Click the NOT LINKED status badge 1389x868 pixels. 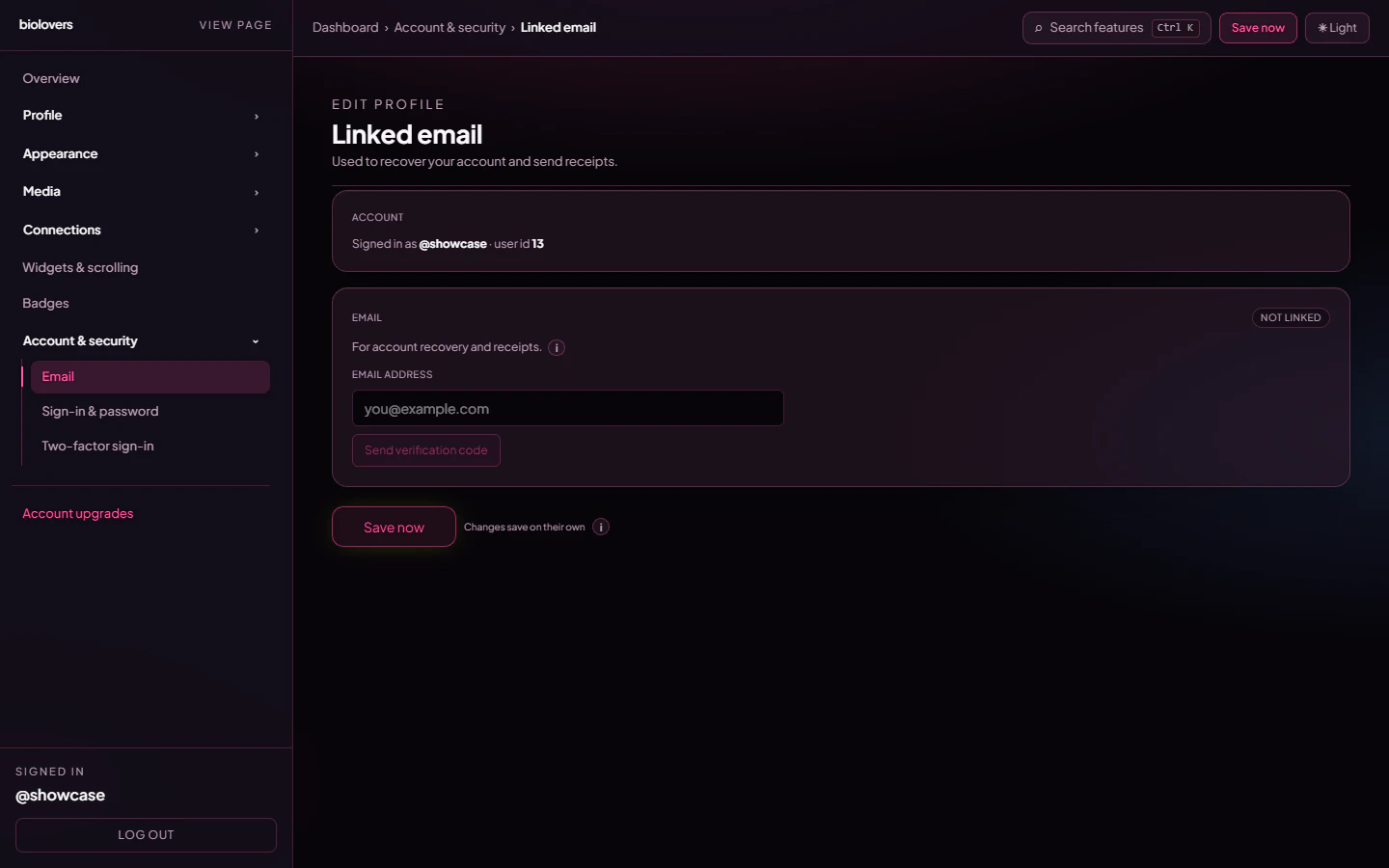[1291, 317]
